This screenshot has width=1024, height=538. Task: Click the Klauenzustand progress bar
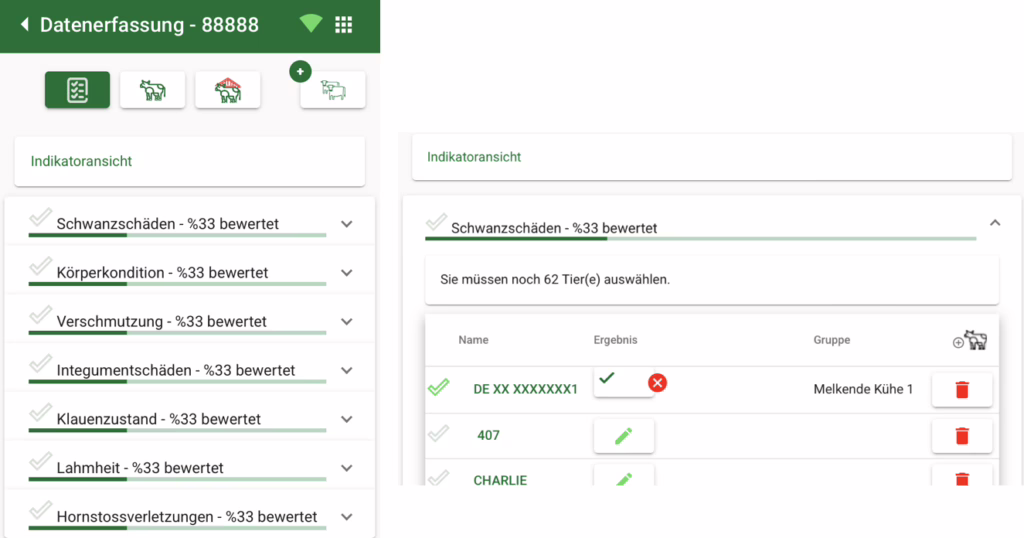tap(177, 430)
